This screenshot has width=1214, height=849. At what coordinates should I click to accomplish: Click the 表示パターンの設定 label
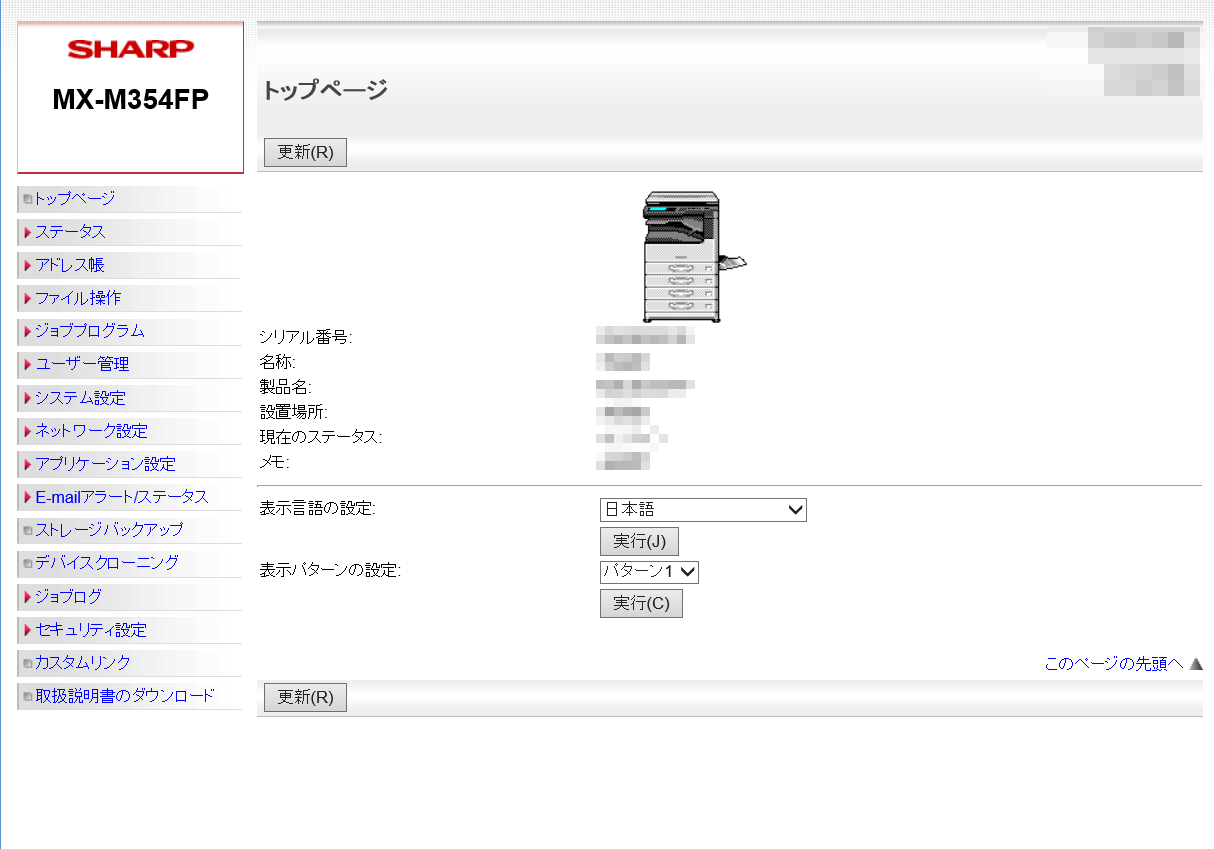coord(330,570)
